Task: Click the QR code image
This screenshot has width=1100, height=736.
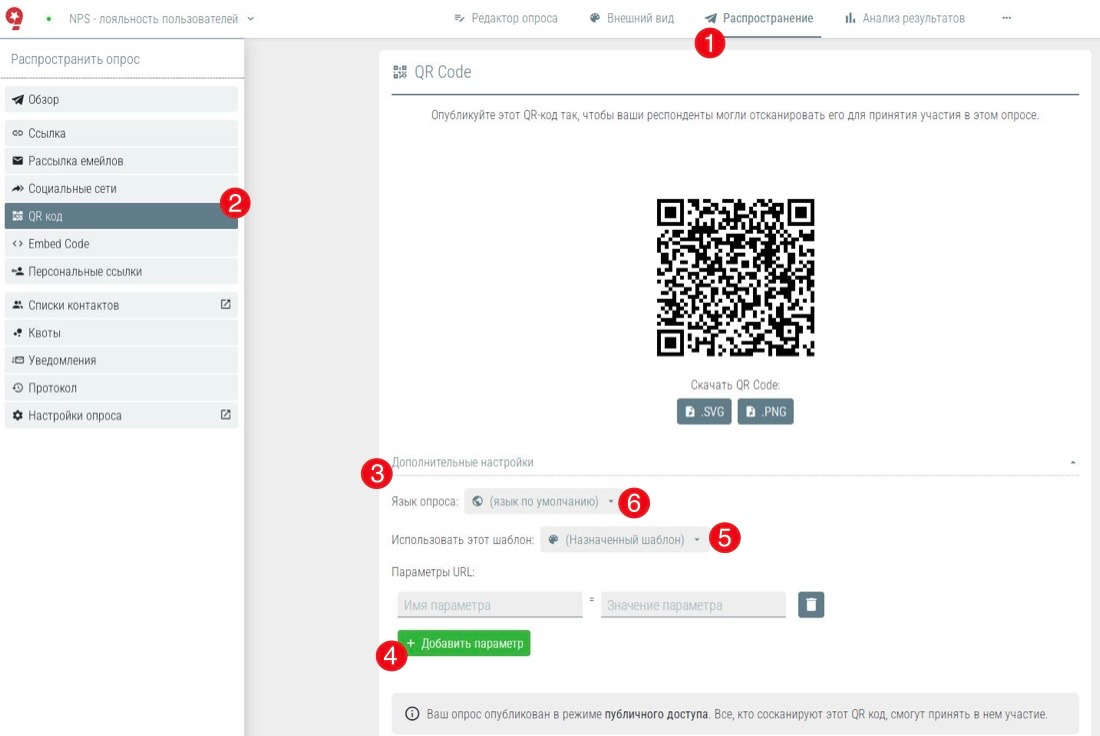Action: click(x=735, y=277)
